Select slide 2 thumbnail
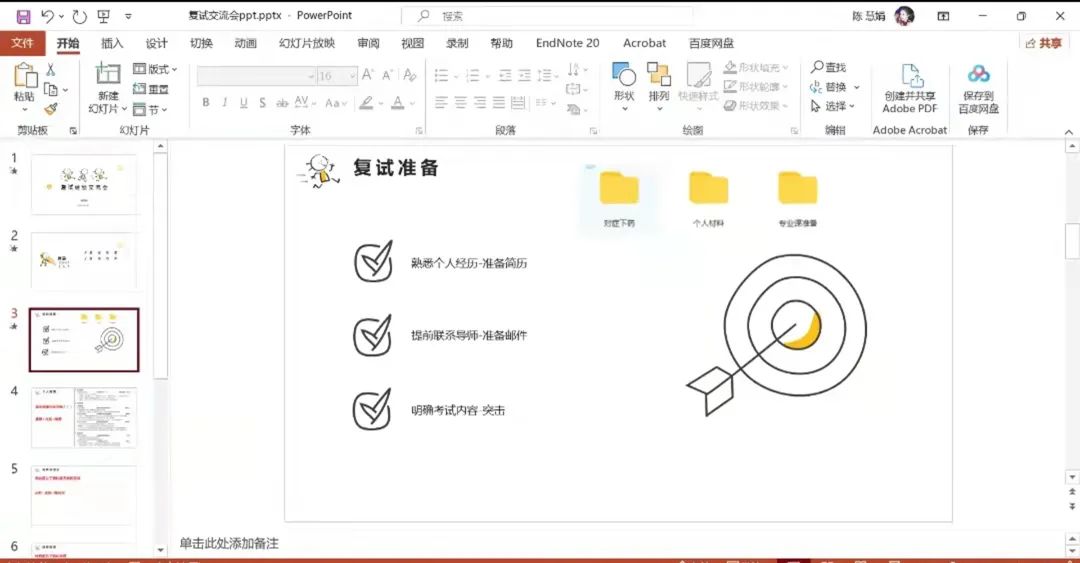Screen dimensions: 1080x563 [84, 262]
